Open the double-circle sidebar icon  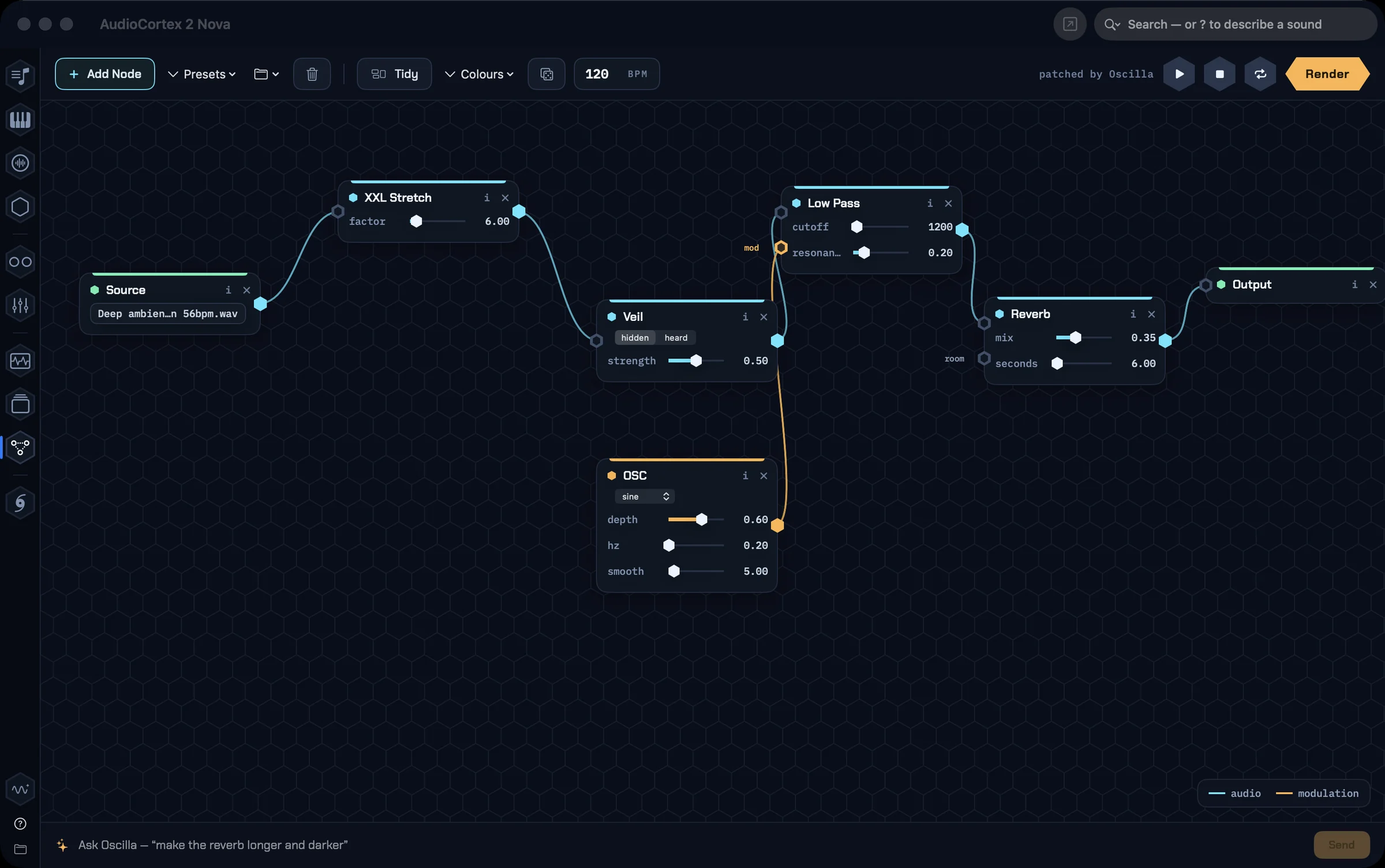click(x=20, y=262)
